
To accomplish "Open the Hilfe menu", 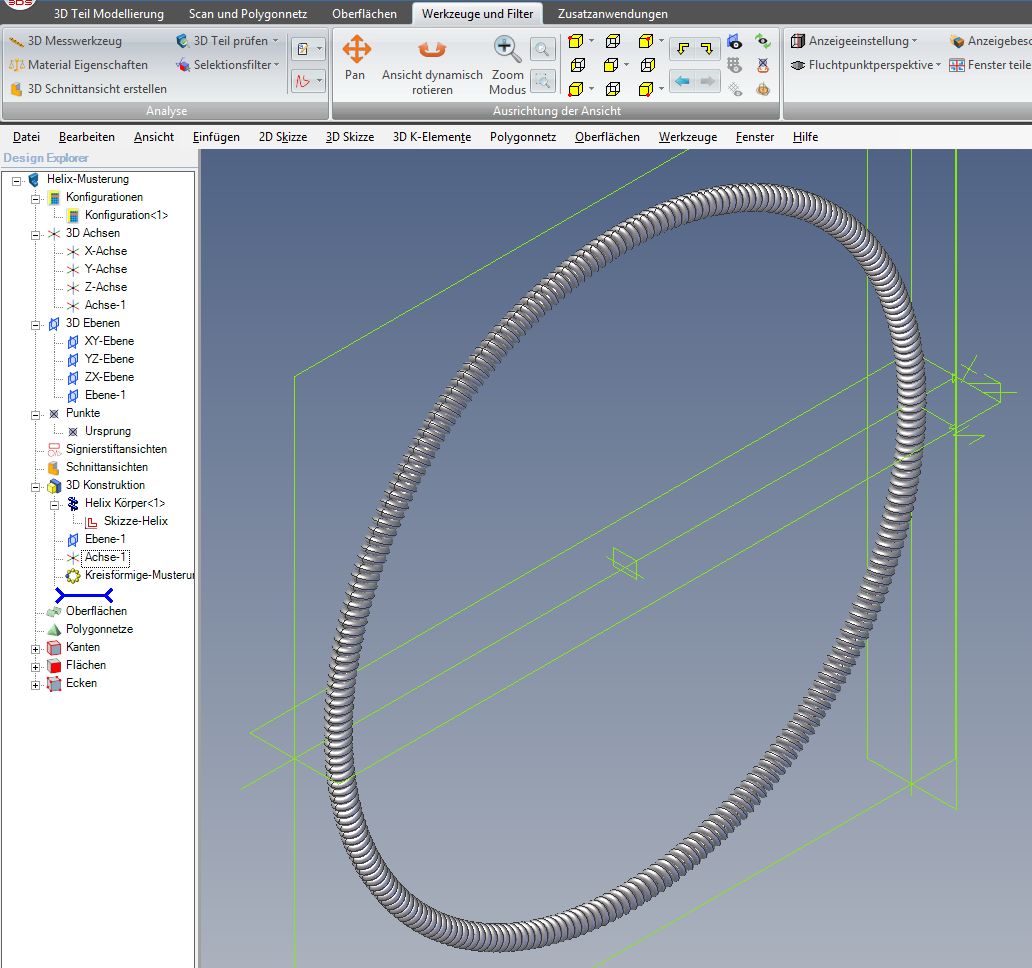I will [x=806, y=137].
